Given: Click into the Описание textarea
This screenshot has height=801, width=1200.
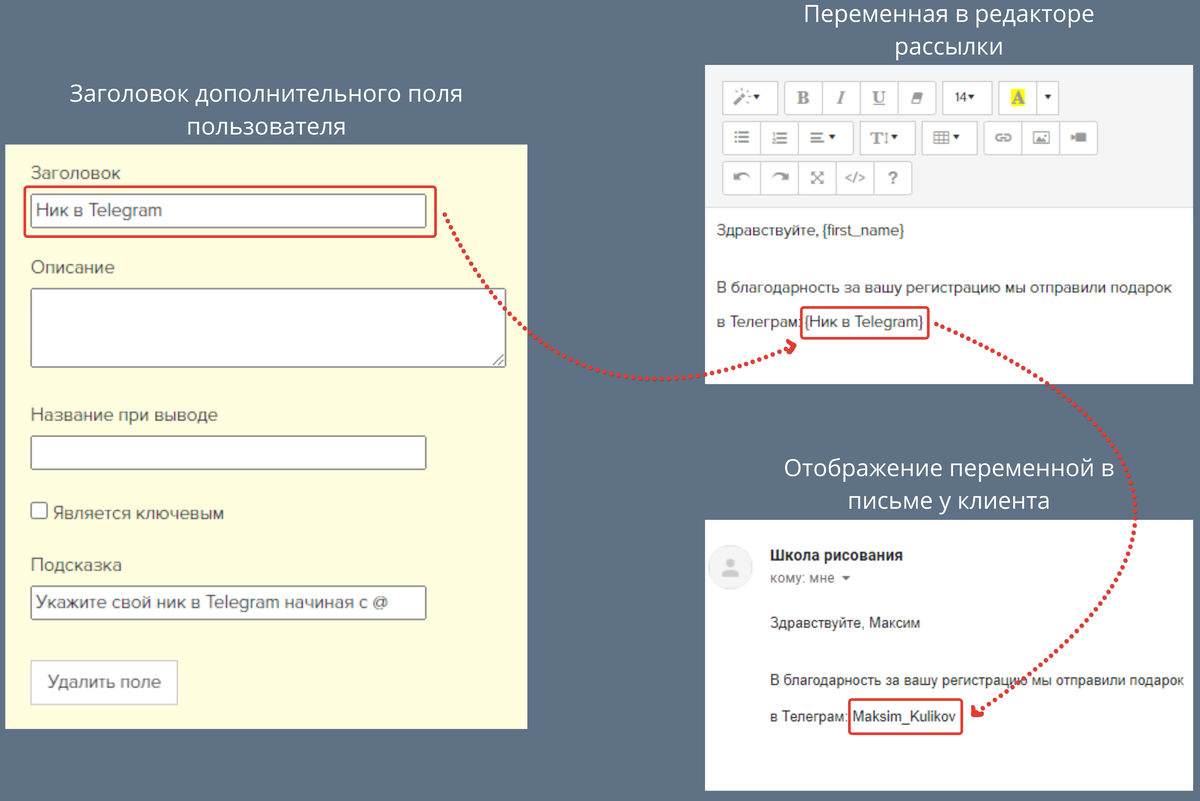Looking at the screenshot, I should point(268,328).
